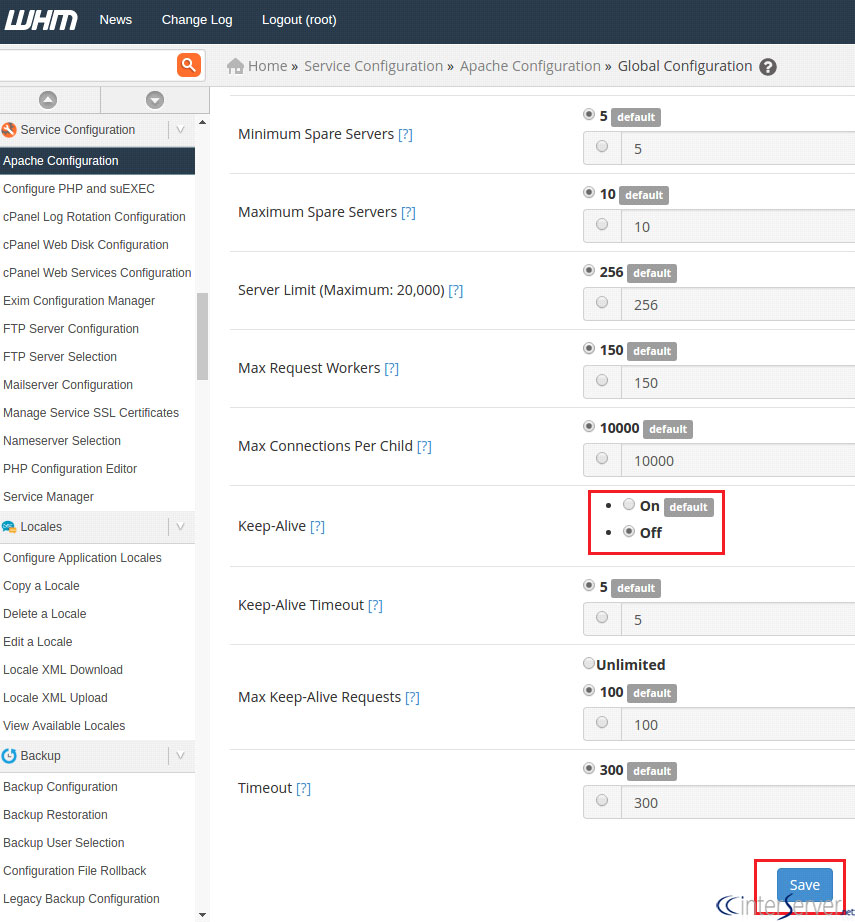Click the sidebar scrollbar down arrow
This screenshot has height=922, width=855.
tap(202, 915)
